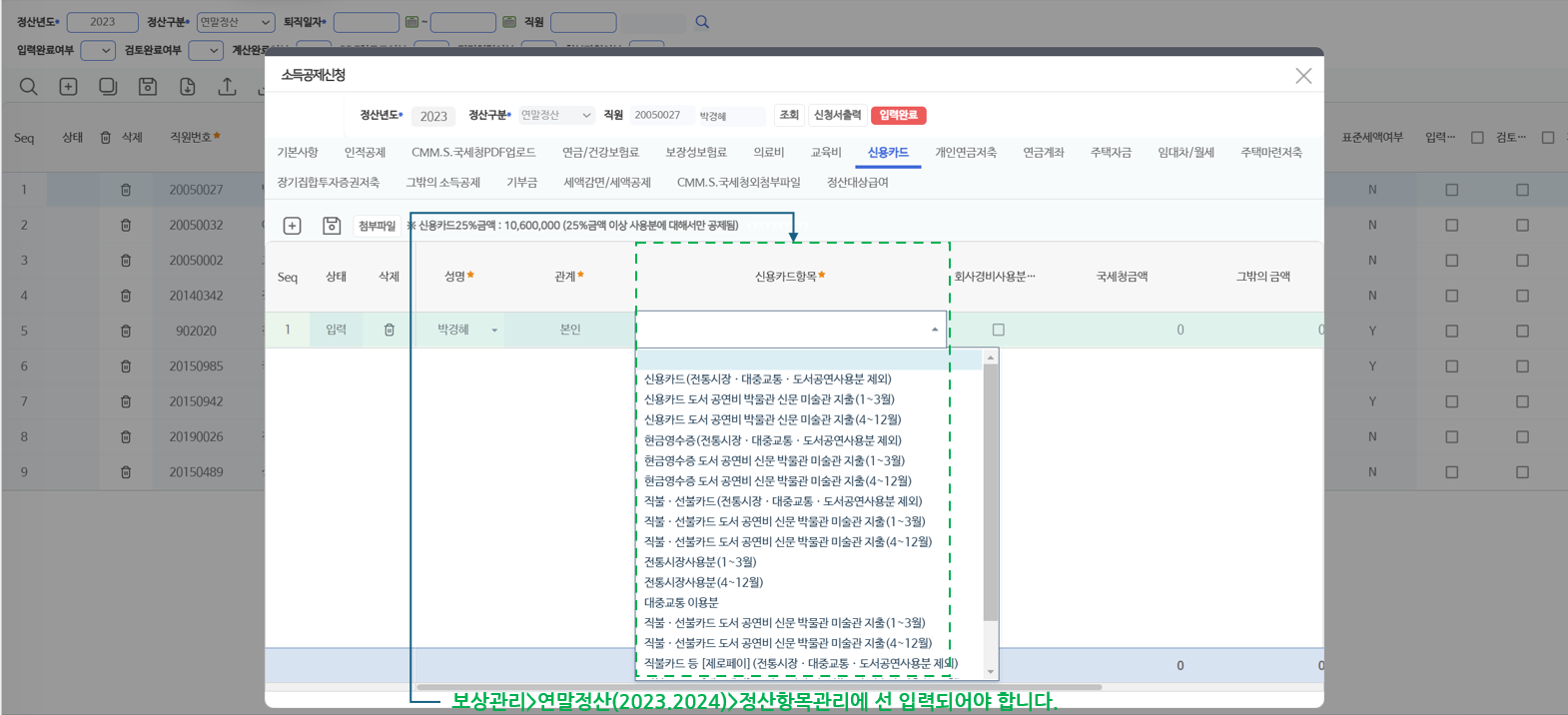
Task: Click the copy icon in background toolbar
Action: (x=108, y=87)
